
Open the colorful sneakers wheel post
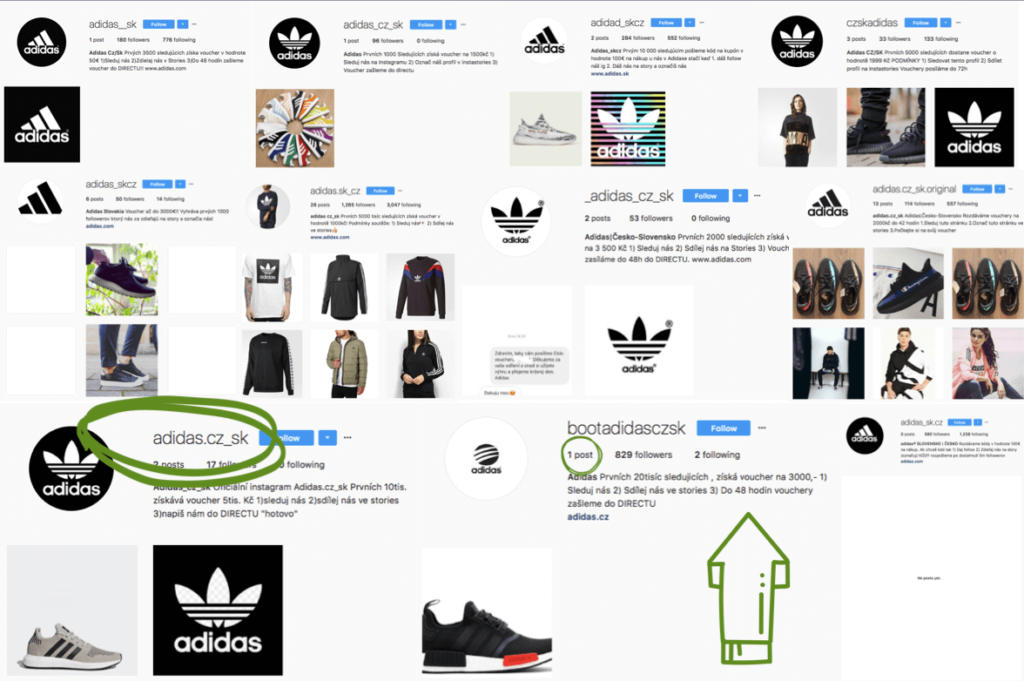pyautogui.click(x=295, y=128)
